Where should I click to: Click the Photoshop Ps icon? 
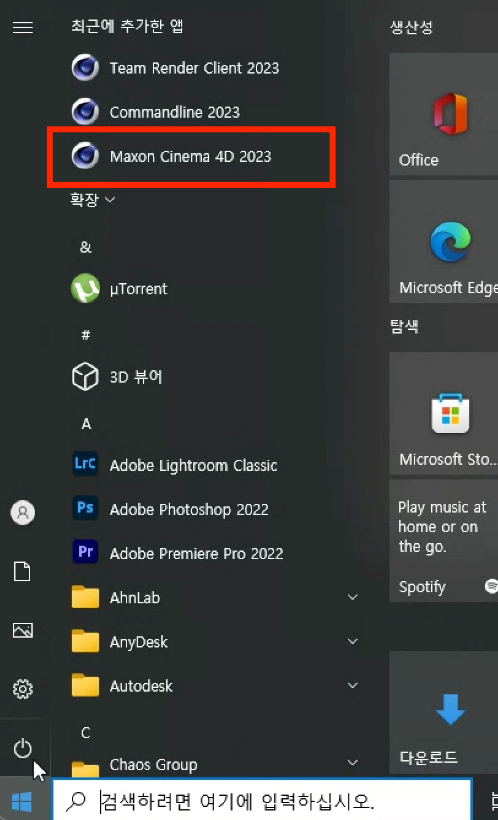[85, 508]
